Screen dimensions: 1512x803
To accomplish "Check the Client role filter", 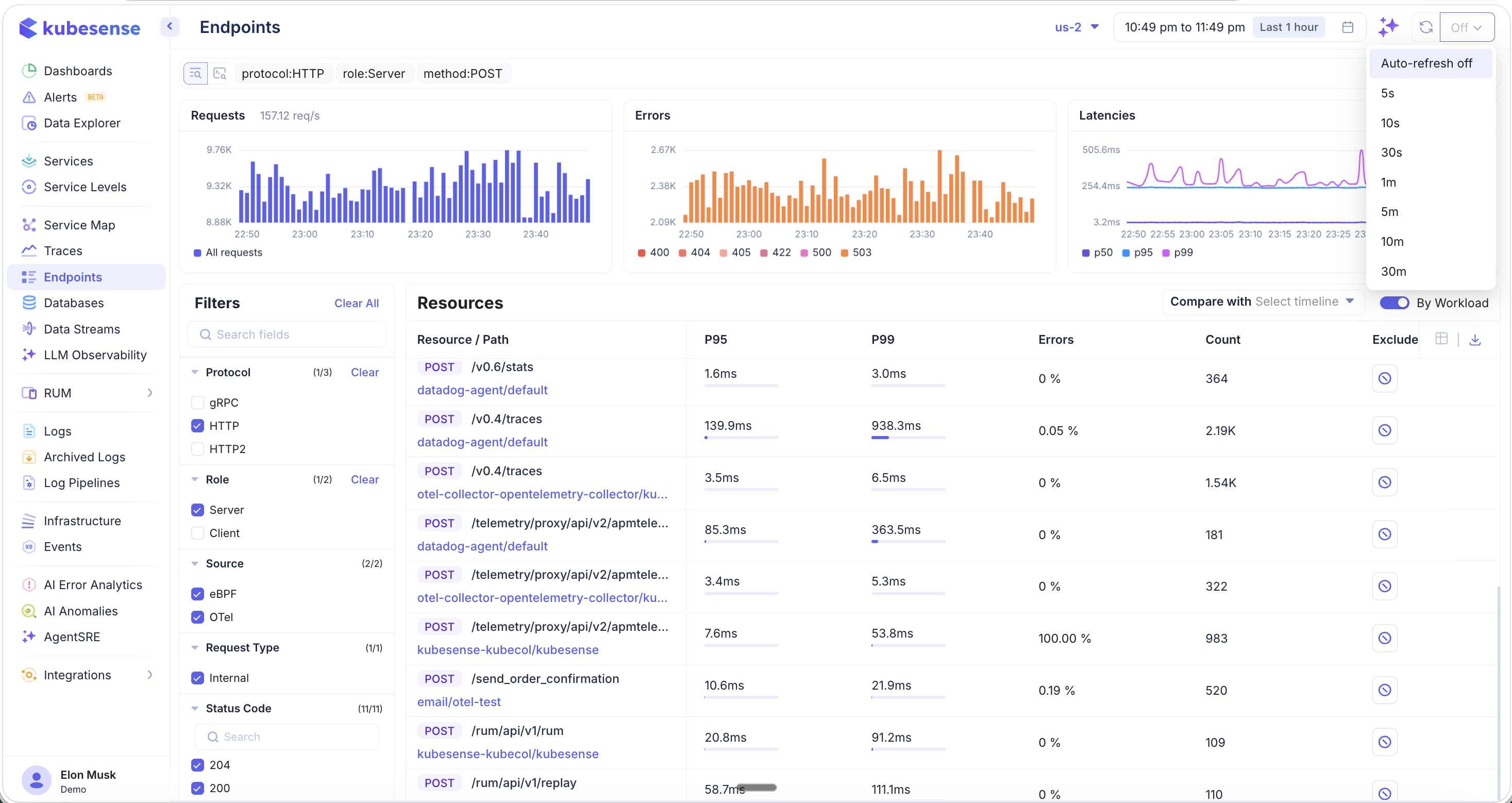I will (198, 533).
